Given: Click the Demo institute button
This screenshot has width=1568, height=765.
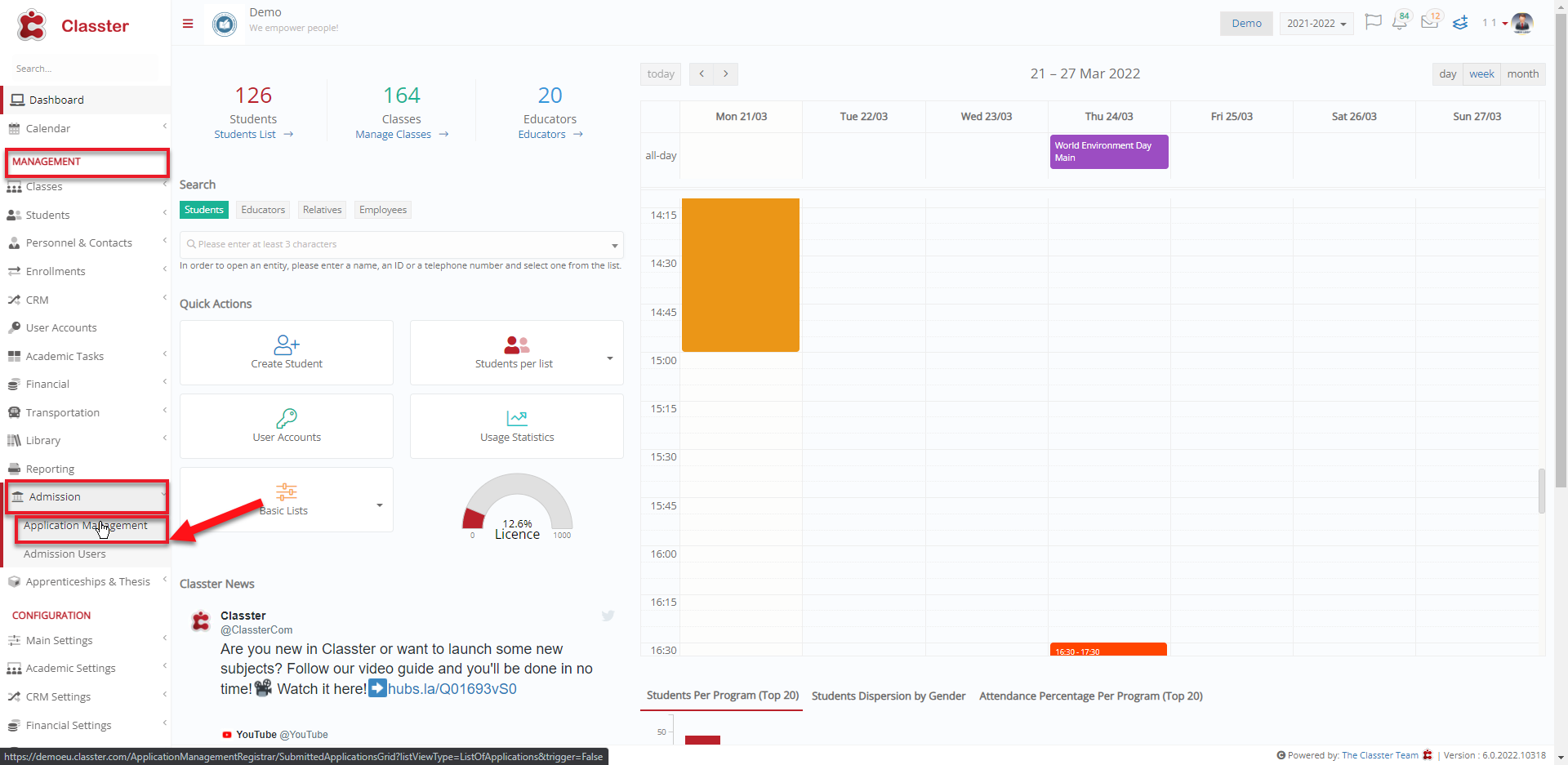Looking at the screenshot, I should (x=1246, y=23).
